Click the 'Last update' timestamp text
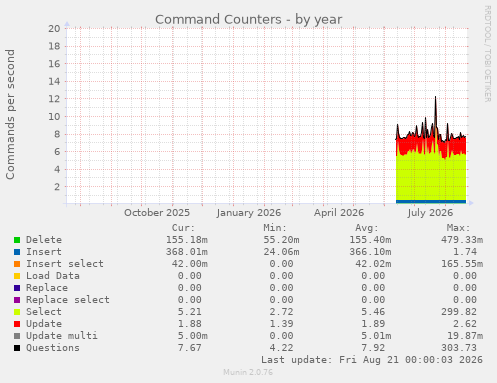Viewport: 497px width, 383px height. (372, 360)
